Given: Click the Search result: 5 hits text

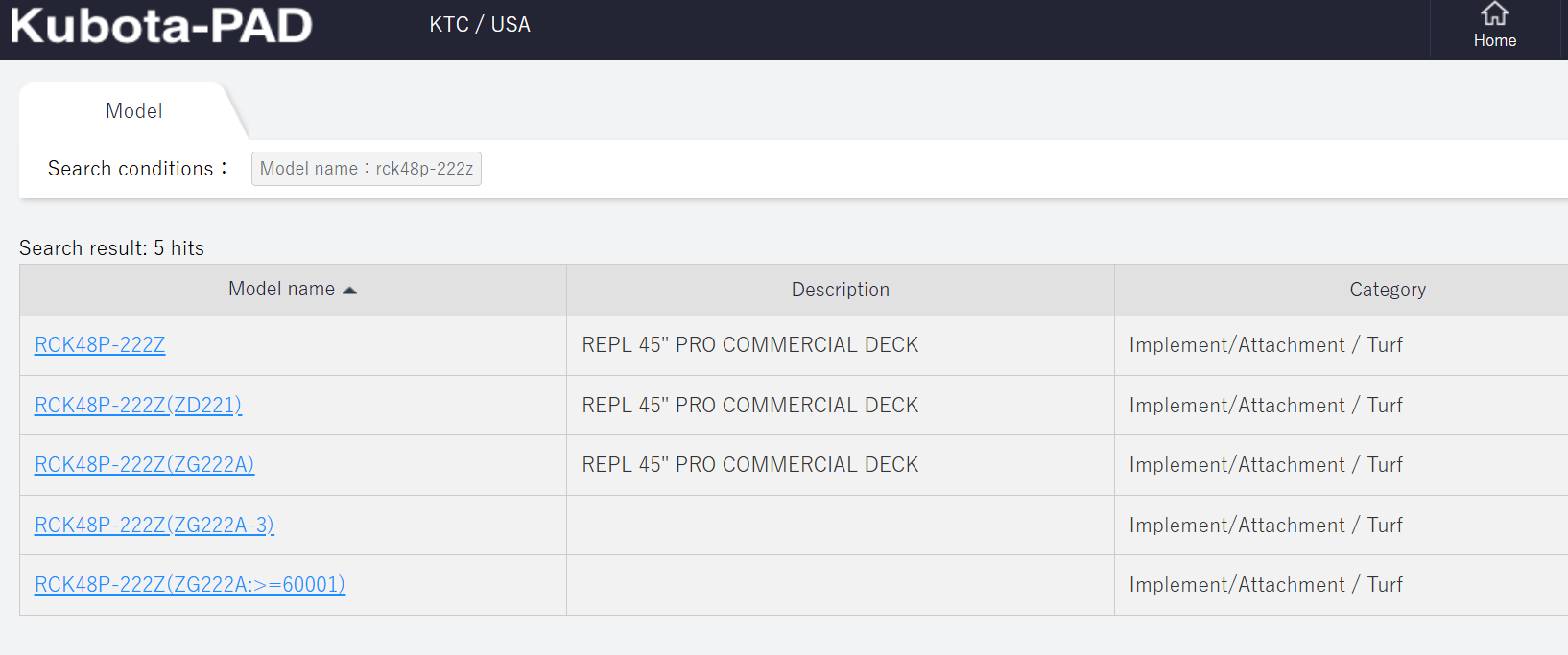Looking at the screenshot, I should coord(111,248).
